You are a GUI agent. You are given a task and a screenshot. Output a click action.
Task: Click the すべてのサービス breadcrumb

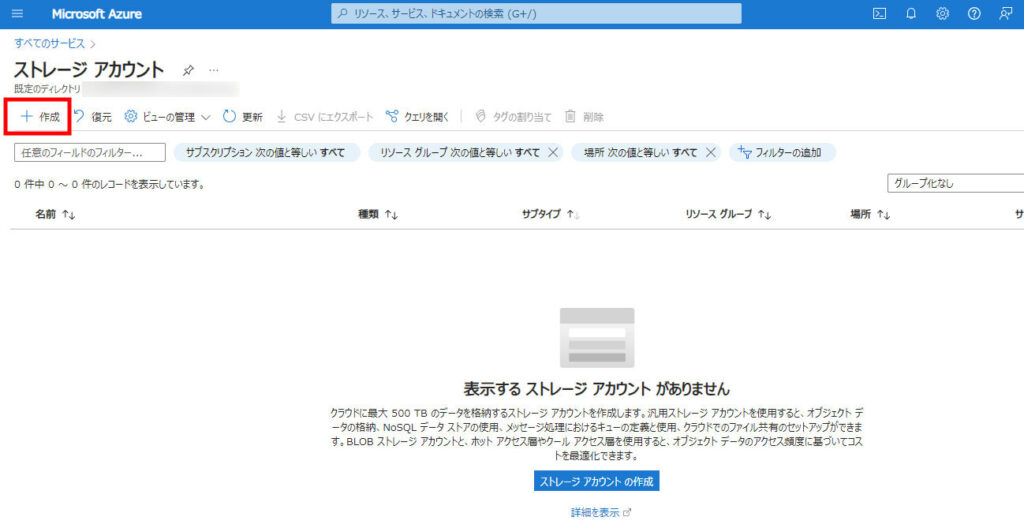50,44
